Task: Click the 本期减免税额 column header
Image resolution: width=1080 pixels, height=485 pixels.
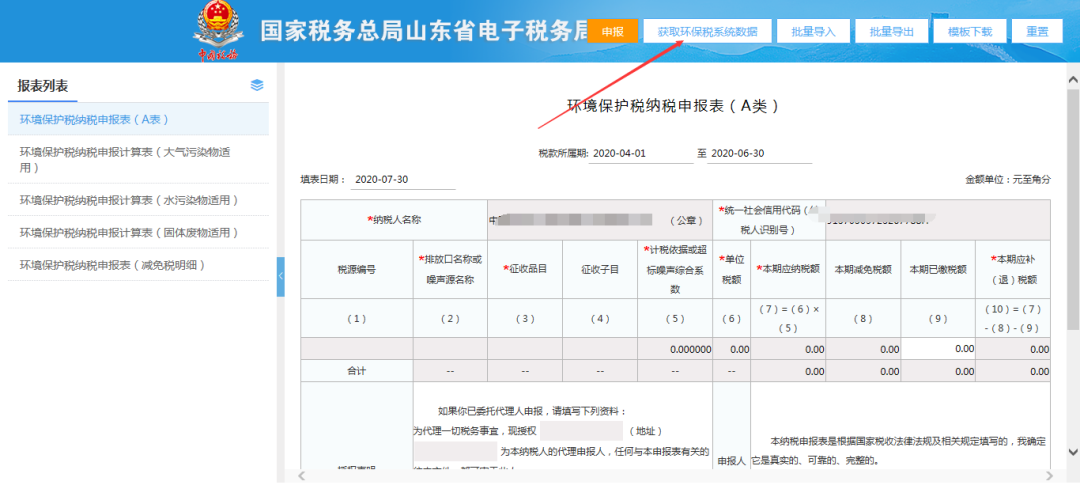Action: point(863,269)
